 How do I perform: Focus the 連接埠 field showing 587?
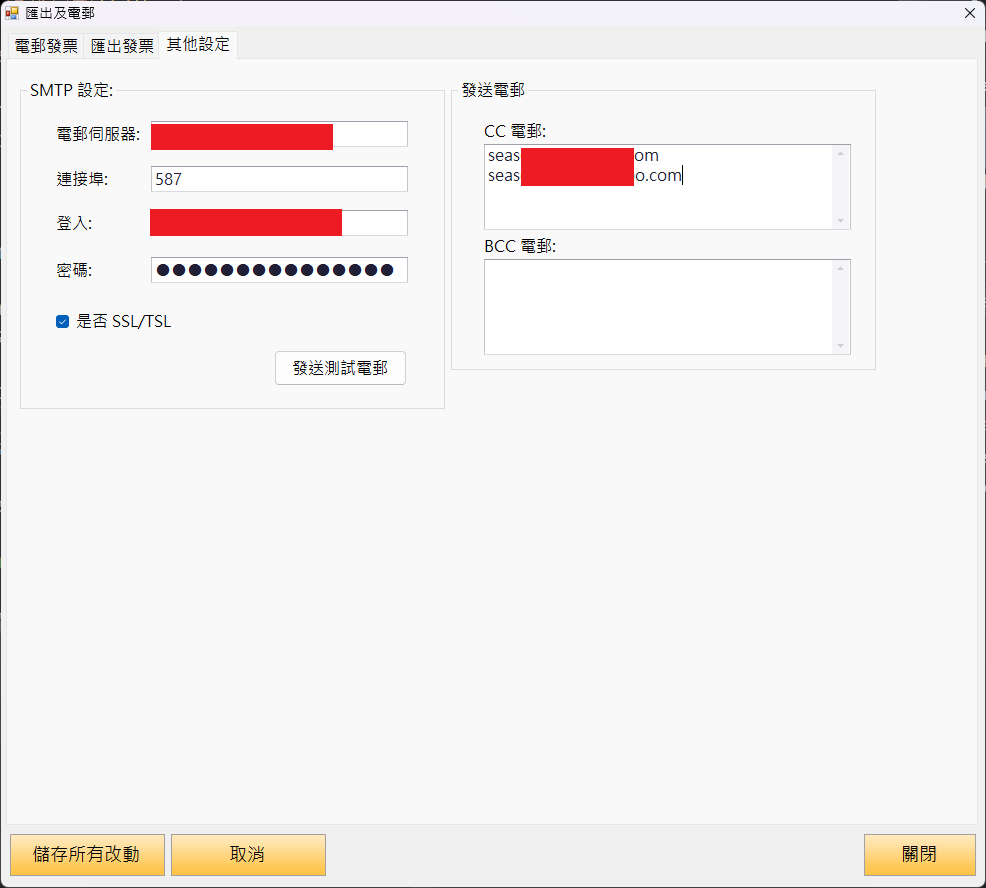click(x=279, y=179)
